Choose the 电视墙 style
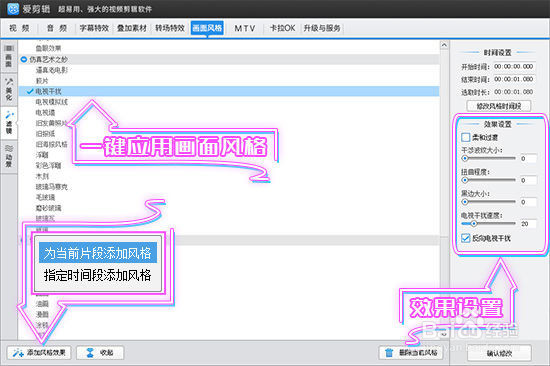Screen dimensions: 550x366 (45, 113)
